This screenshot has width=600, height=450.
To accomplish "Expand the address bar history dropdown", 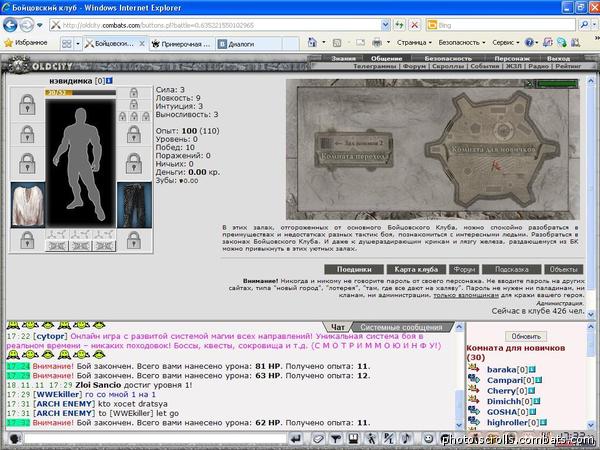I will coord(386,25).
